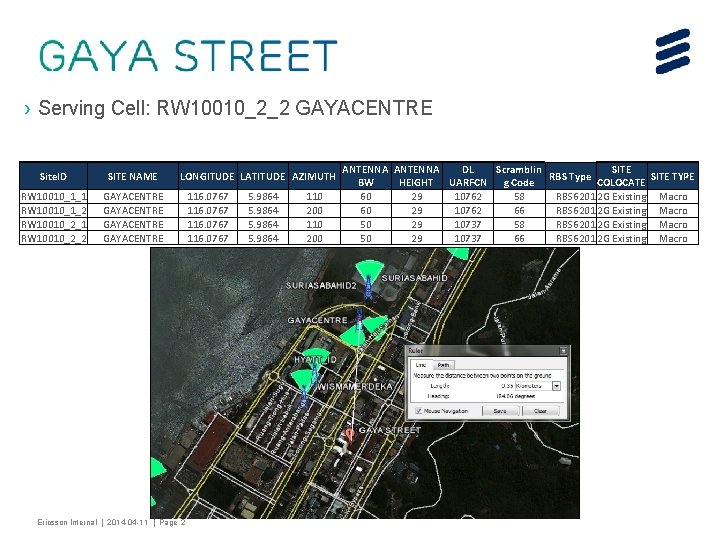This screenshot has height=540, width=720.
Task: Click the 'GAYACENTRE' map label
Action: pyautogui.click(x=317, y=320)
